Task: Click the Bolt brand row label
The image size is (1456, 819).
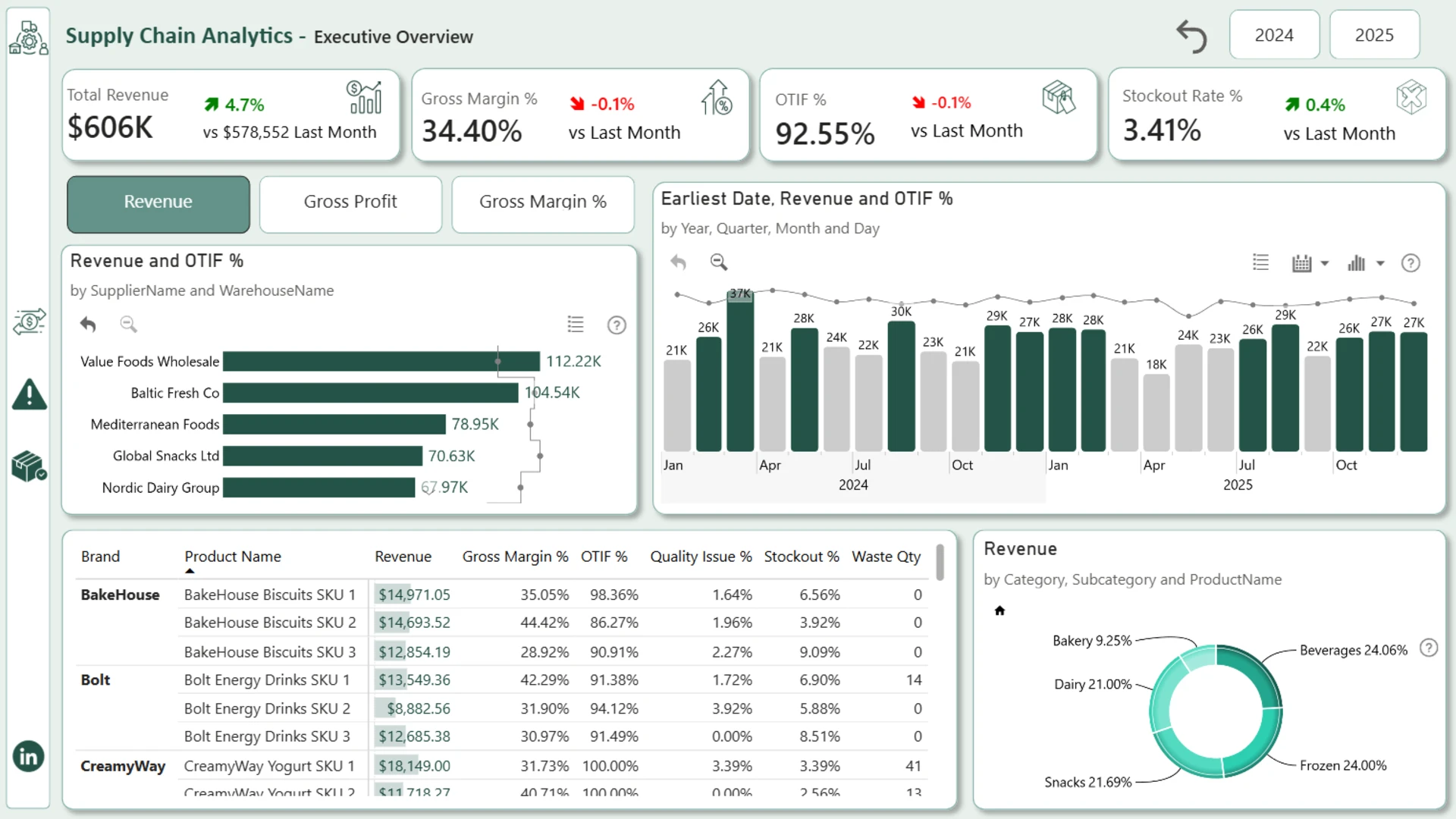Action: [x=96, y=679]
